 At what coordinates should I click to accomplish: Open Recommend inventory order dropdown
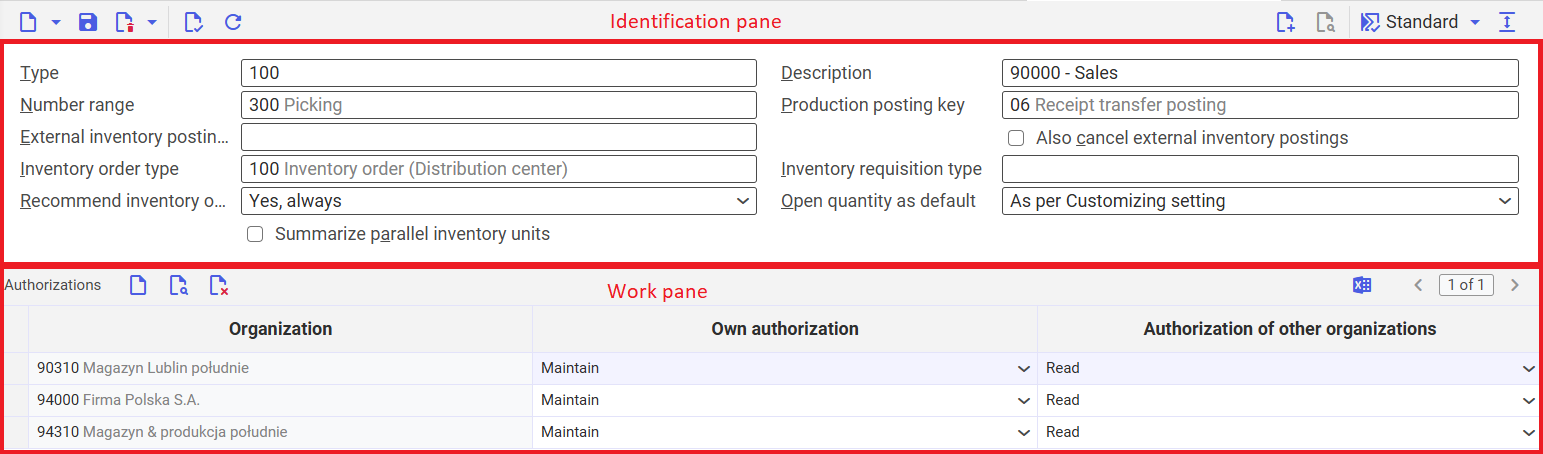(498, 201)
